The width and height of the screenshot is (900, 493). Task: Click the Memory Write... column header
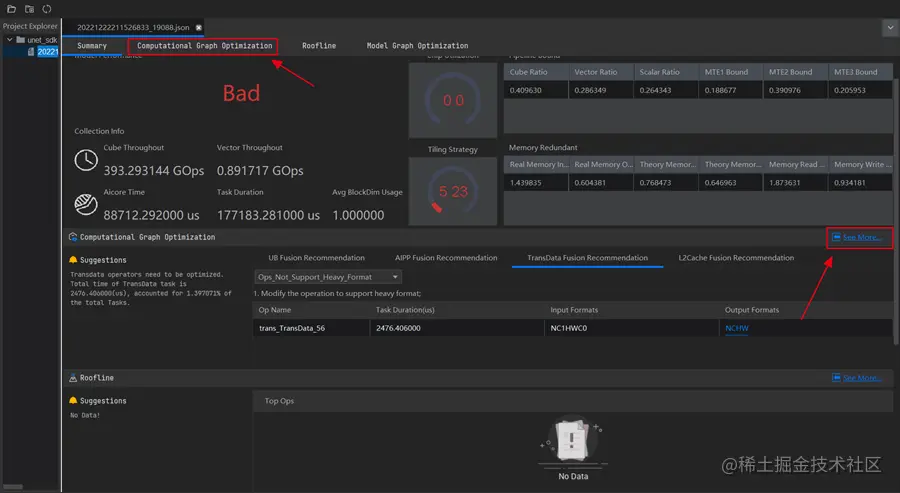coord(860,164)
